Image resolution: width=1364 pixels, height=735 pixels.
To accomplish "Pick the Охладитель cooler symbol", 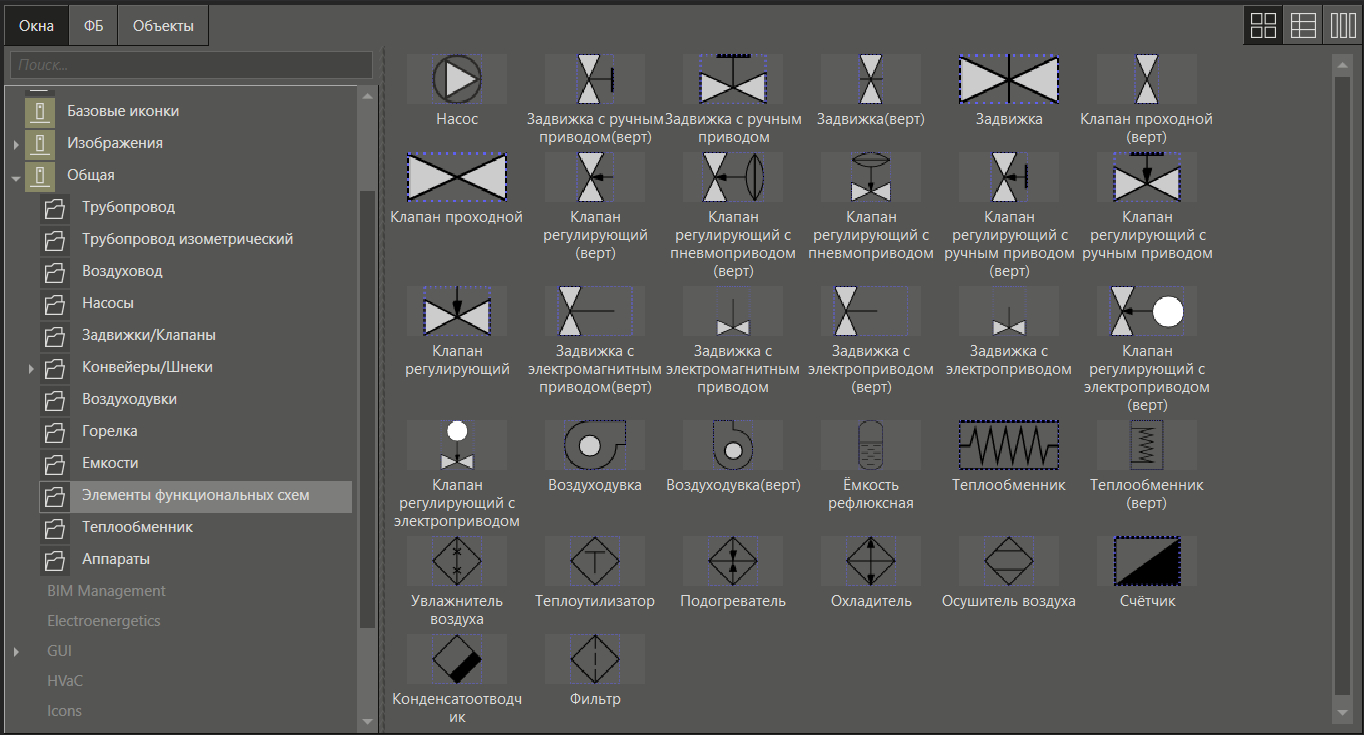I will [871, 560].
